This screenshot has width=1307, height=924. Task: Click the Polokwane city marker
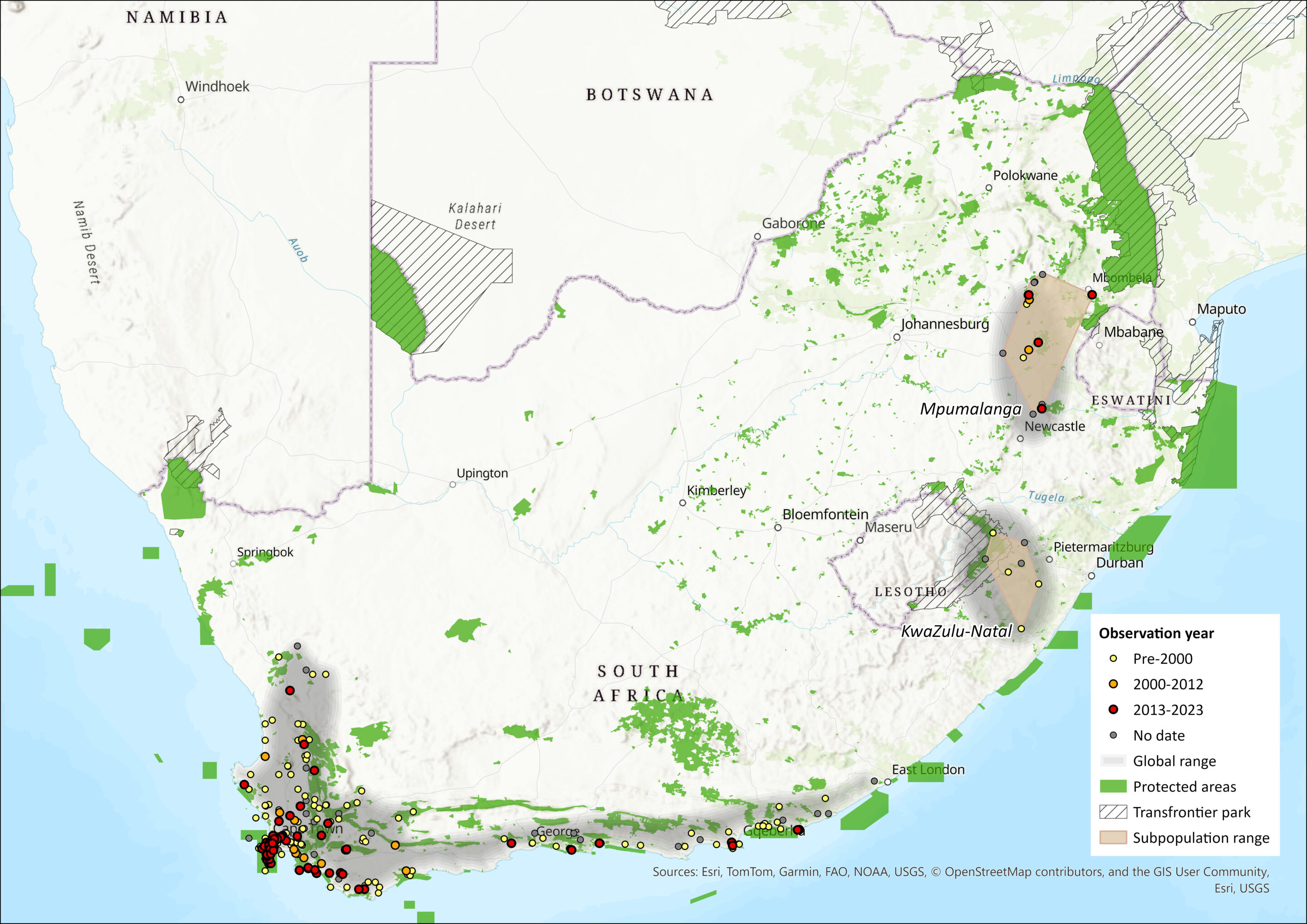[x=989, y=188]
